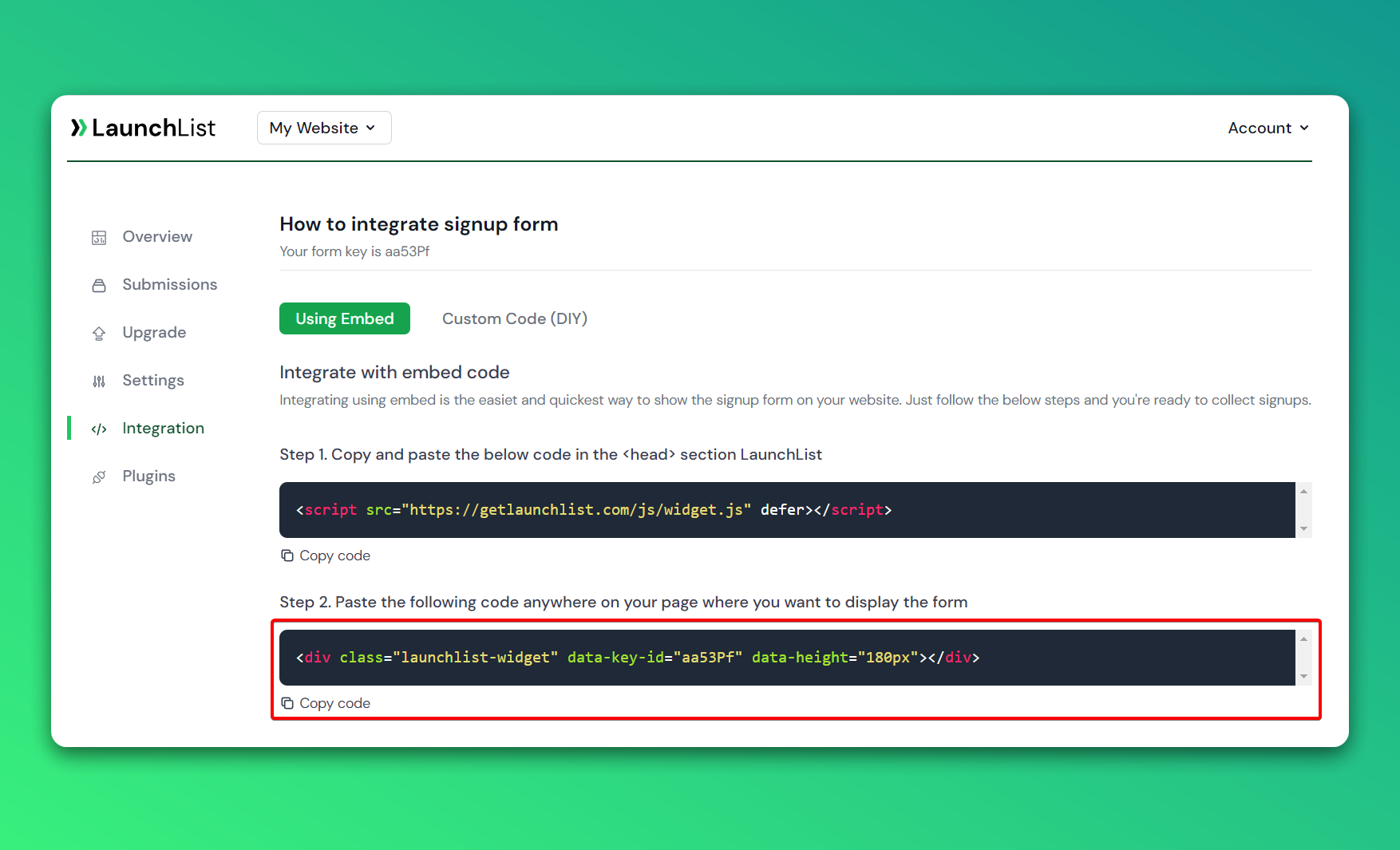
Task: Click the Submissions inbox icon
Action: click(99, 285)
